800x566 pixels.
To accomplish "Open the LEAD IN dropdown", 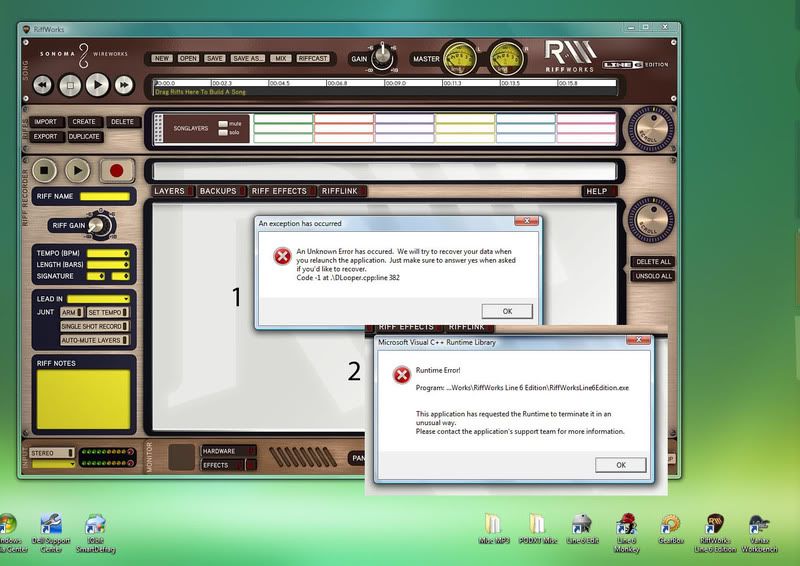I will tap(98, 299).
